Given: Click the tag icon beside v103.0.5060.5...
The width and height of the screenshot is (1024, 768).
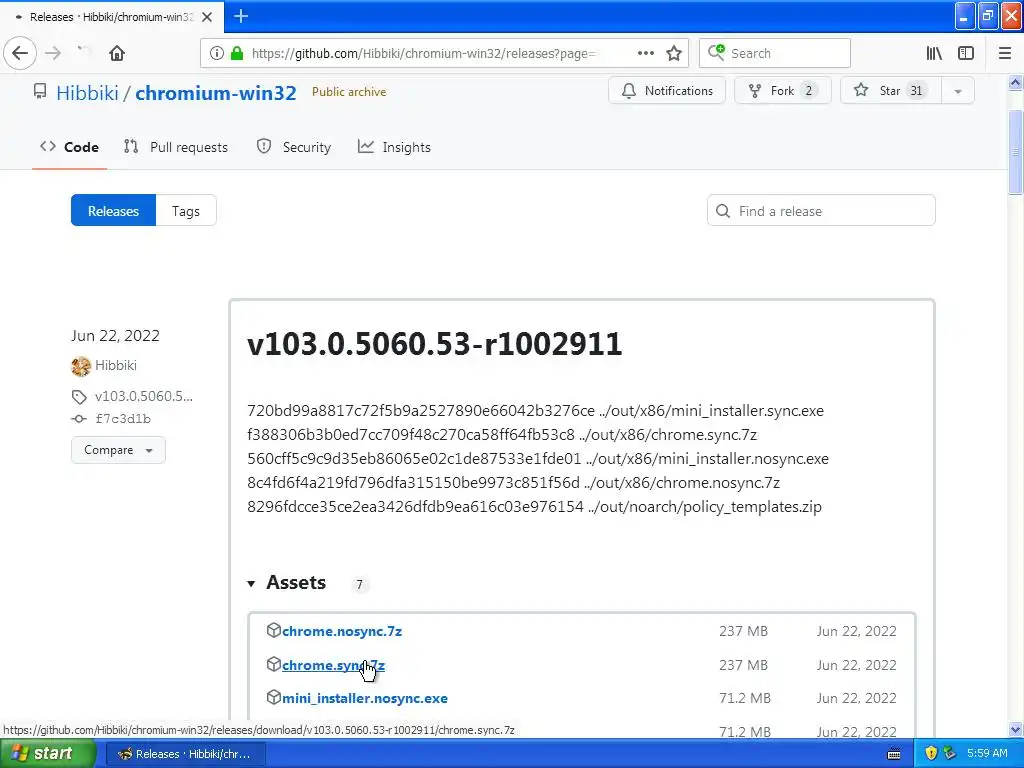Looking at the screenshot, I should point(79,397).
